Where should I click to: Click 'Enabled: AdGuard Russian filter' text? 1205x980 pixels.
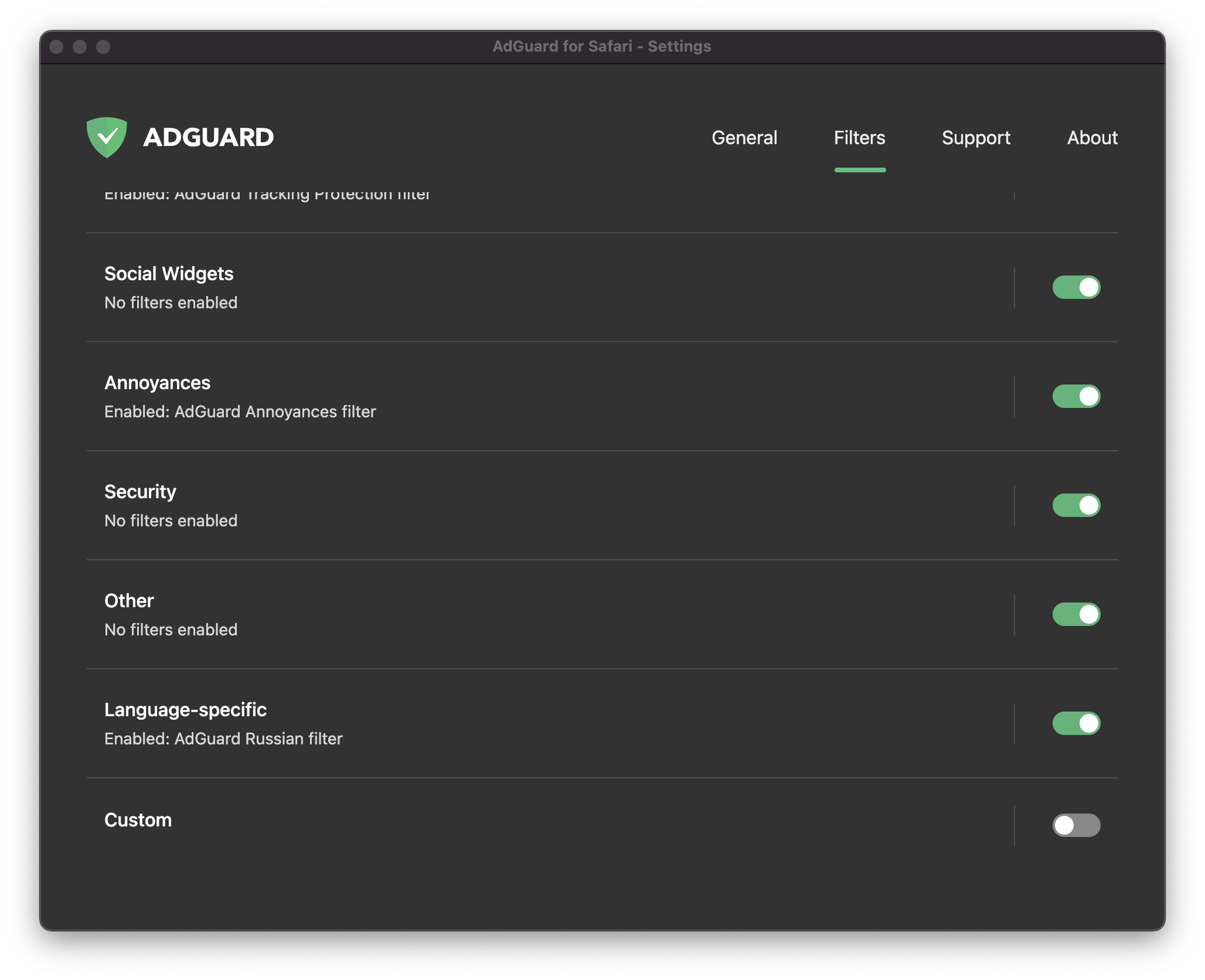coord(223,739)
